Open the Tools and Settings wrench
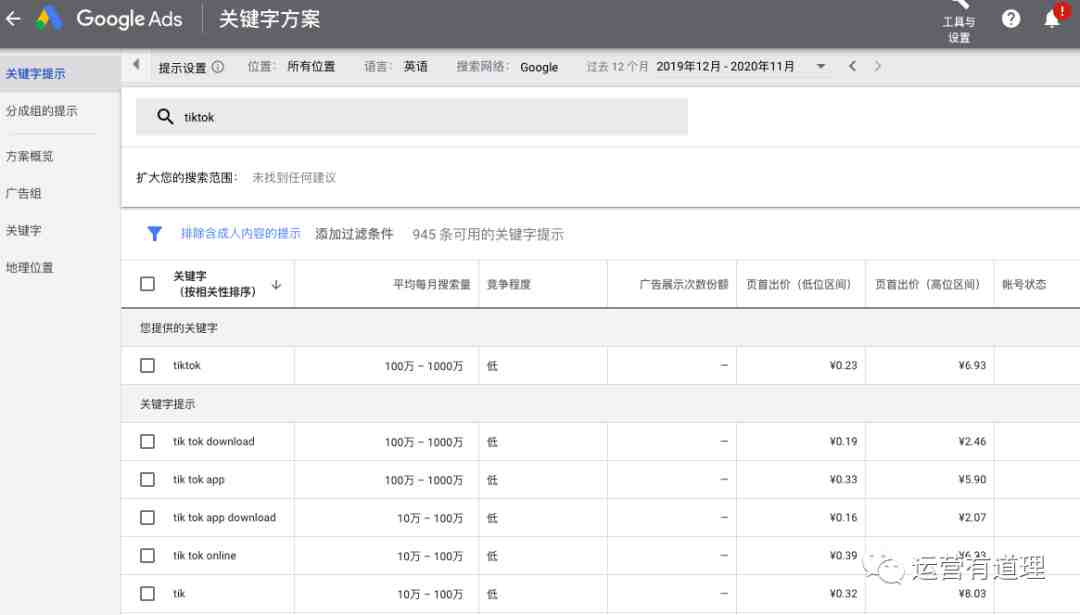Screen dimensions: 1080x615 (959, 21)
